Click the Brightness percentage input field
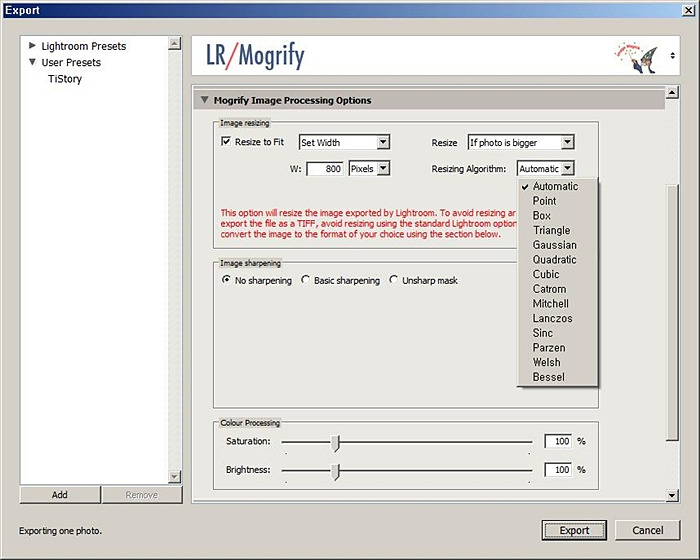 click(x=558, y=470)
